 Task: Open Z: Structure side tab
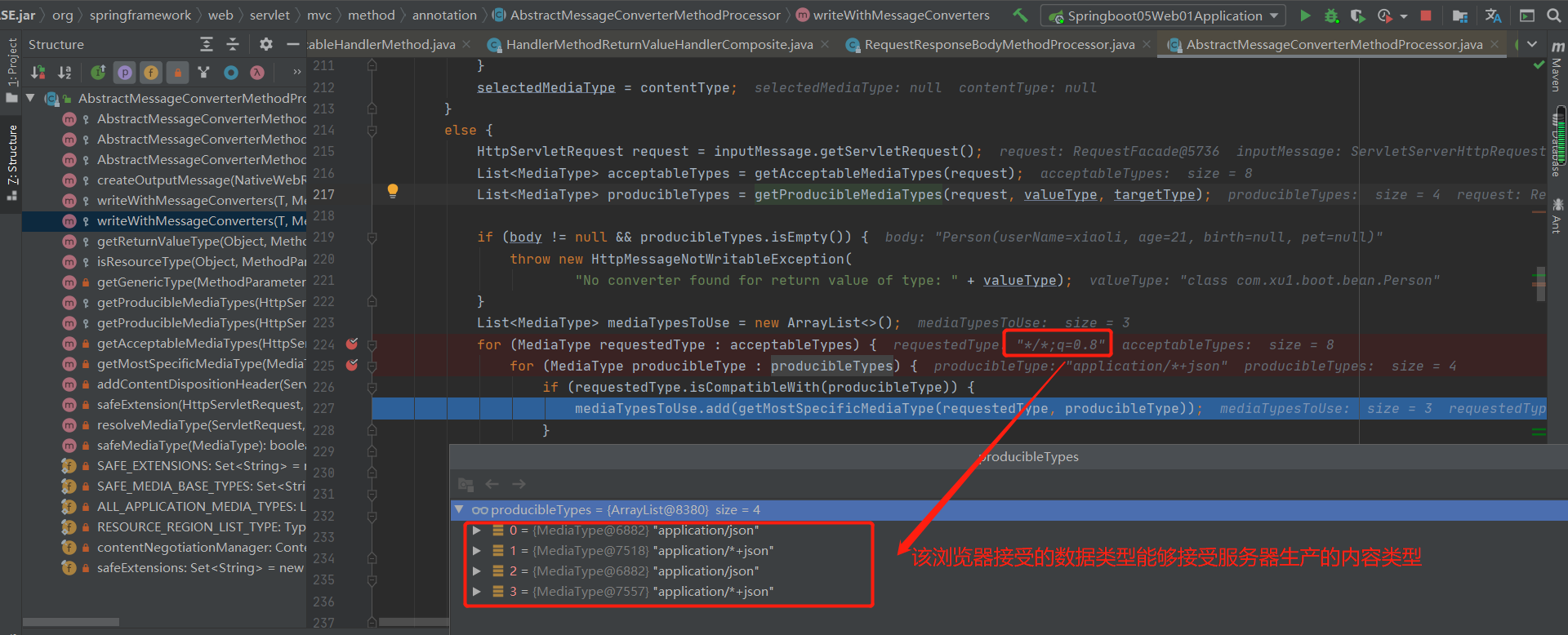coord(11,162)
